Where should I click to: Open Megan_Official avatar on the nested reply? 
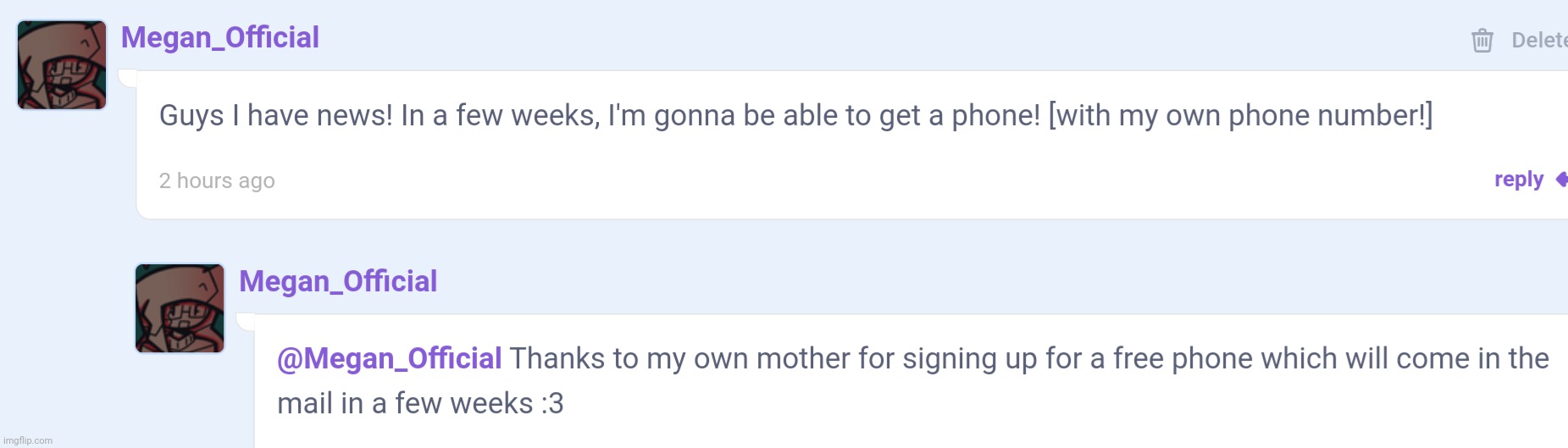[180, 308]
